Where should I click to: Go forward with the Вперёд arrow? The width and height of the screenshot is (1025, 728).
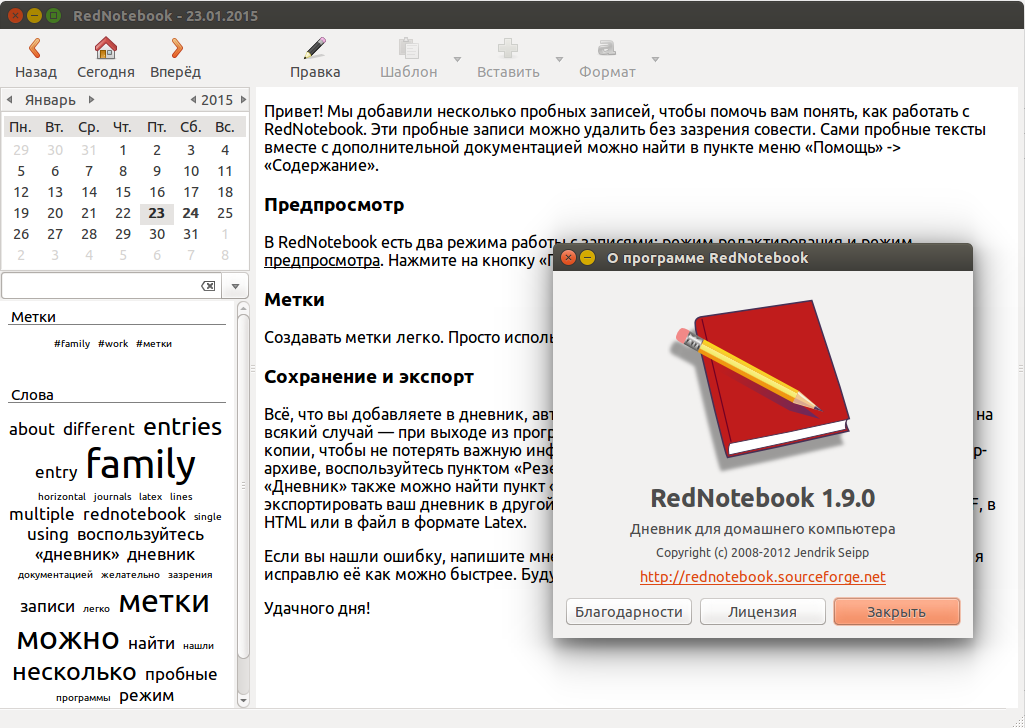175,58
